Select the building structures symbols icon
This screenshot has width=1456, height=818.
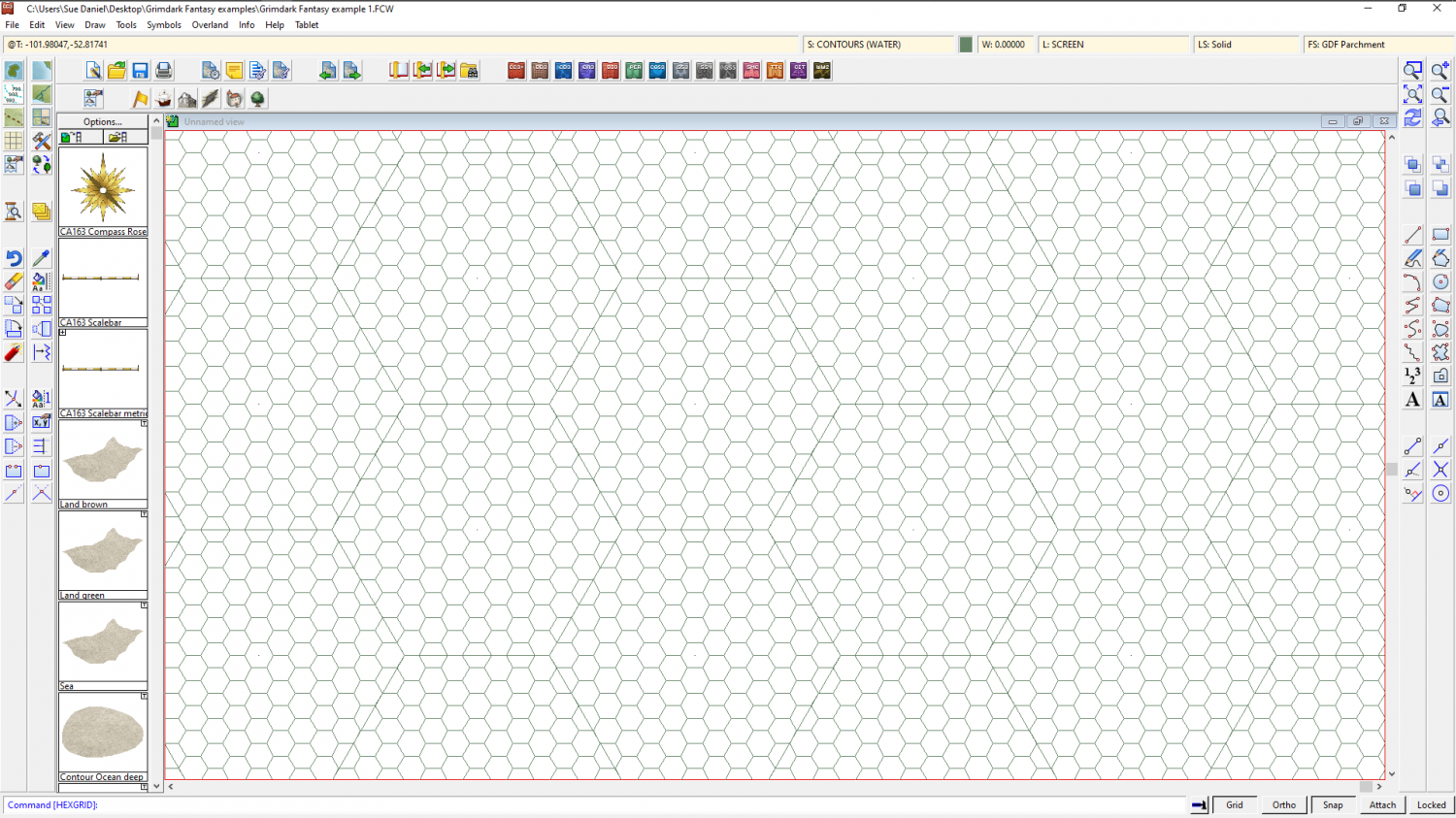(234, 99)
